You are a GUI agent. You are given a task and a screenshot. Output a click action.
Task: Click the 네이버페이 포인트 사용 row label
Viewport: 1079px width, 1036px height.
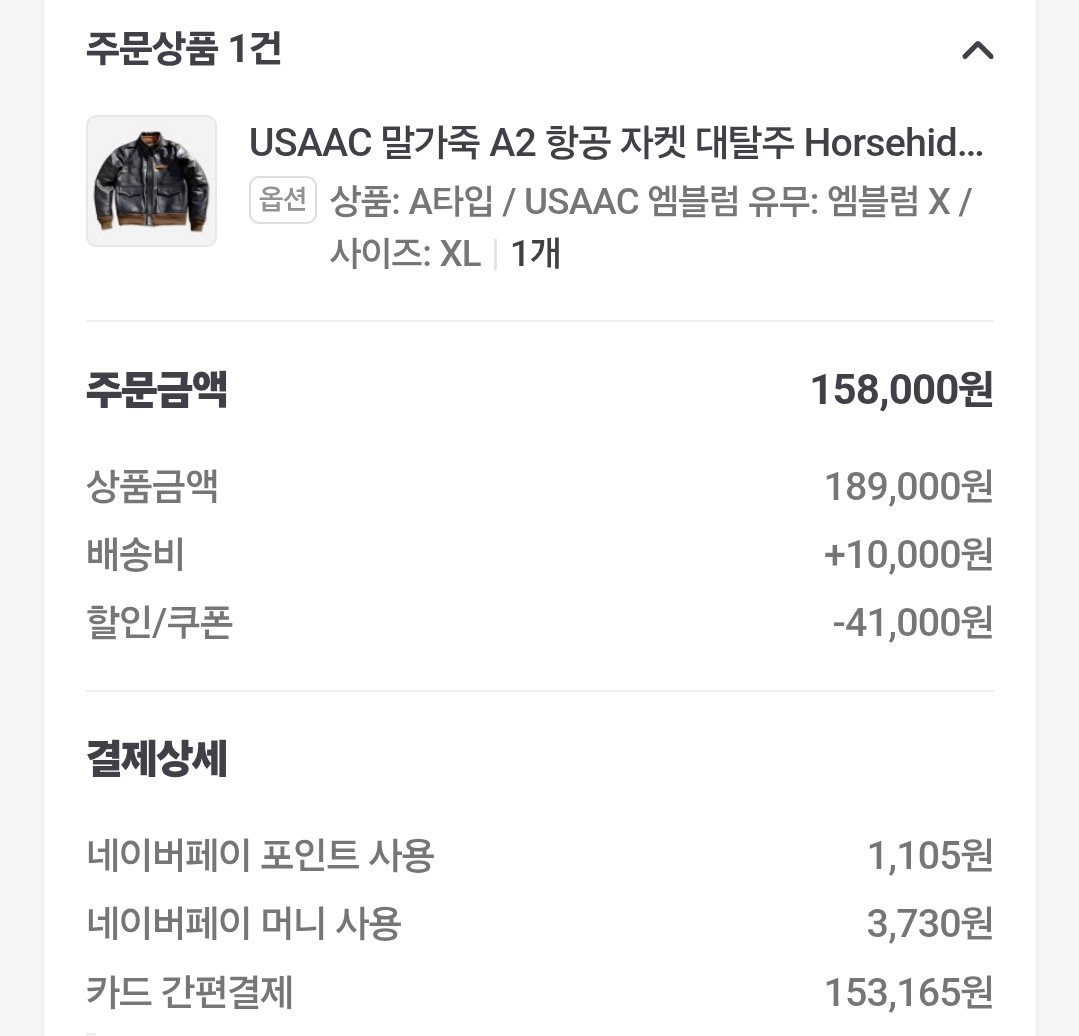[x=260, y=856]
